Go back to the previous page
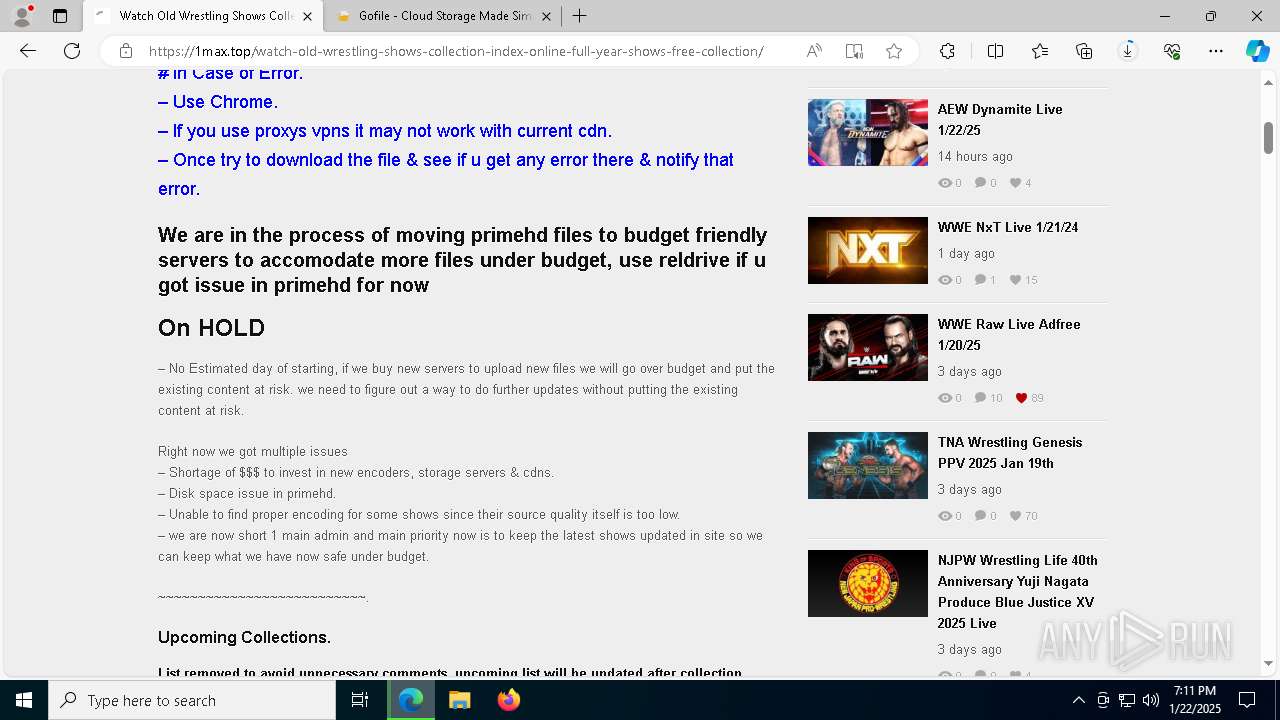1280x720 pixels. tap(28, 51)
